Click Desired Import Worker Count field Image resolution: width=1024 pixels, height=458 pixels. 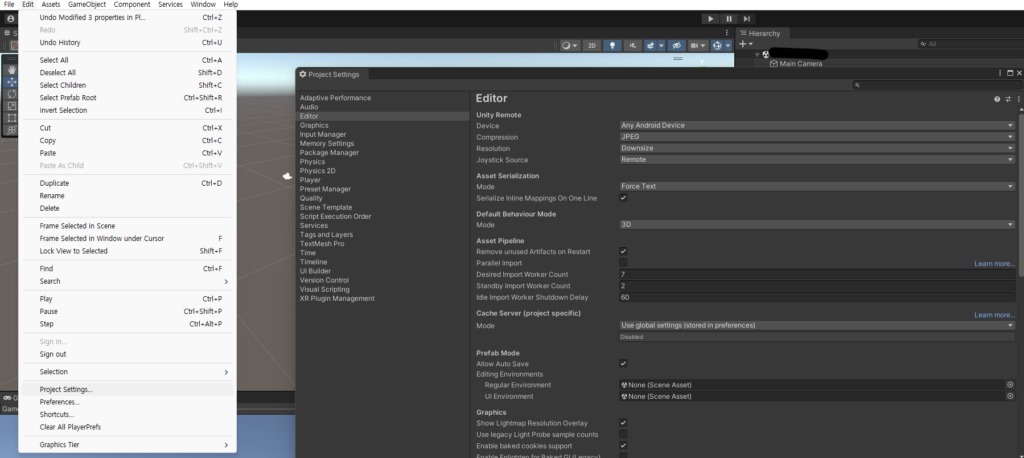pos(817,274)
